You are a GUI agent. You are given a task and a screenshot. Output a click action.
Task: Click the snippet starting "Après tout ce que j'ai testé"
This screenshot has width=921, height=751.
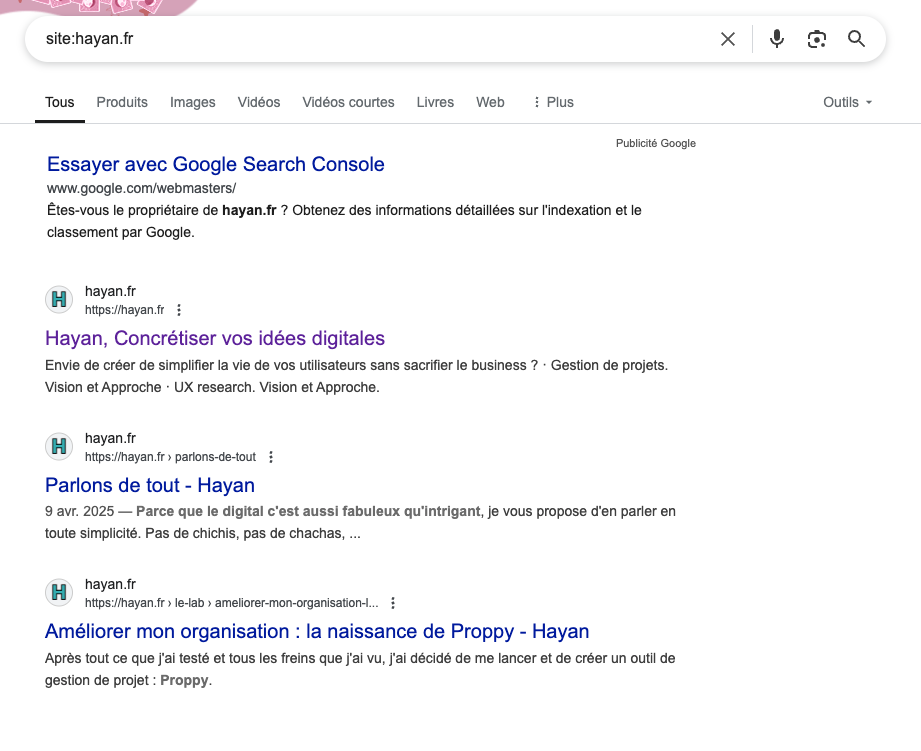coord(360,669)
